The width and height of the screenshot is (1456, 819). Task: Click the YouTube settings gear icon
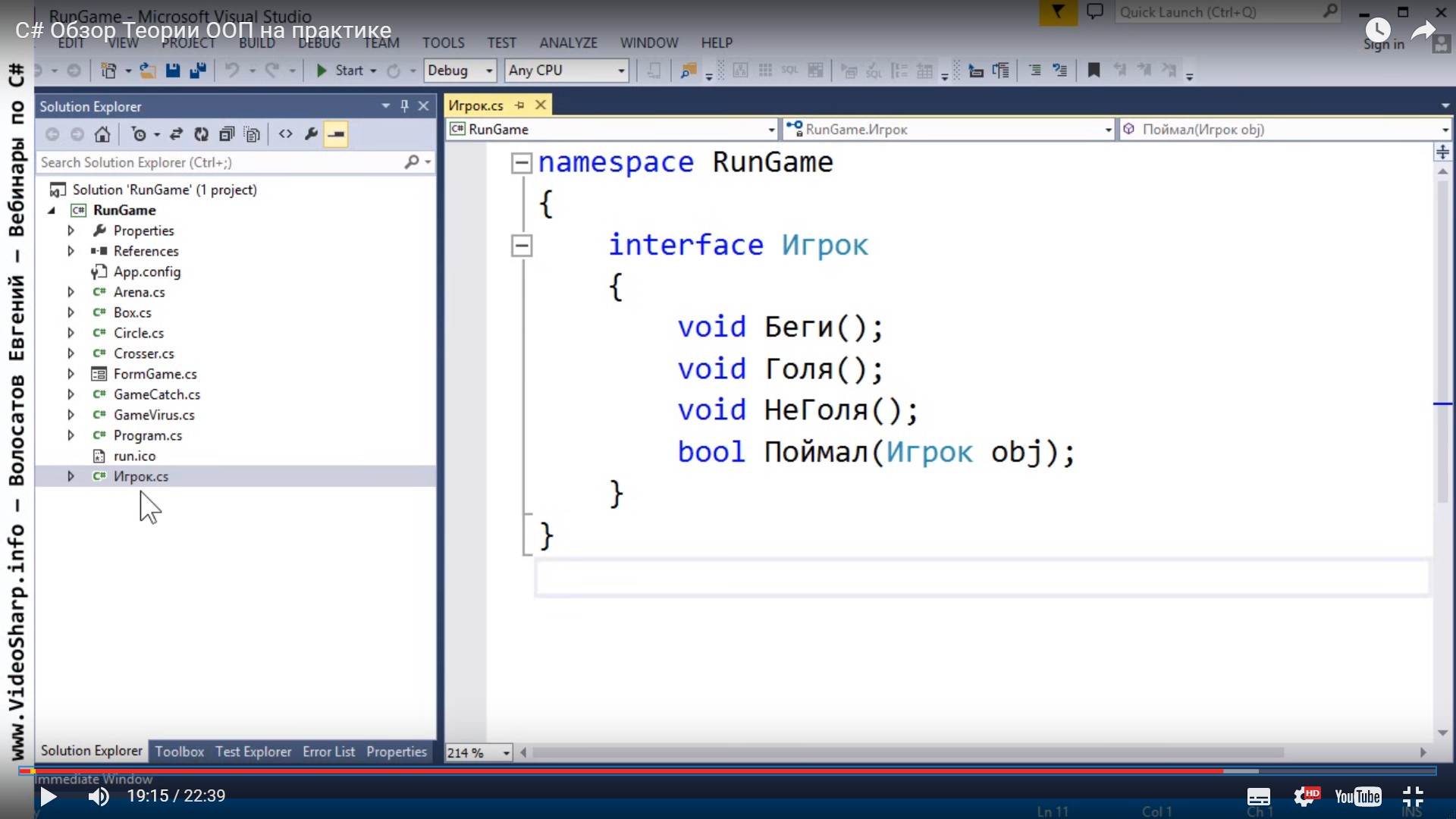coord(1307,796)
